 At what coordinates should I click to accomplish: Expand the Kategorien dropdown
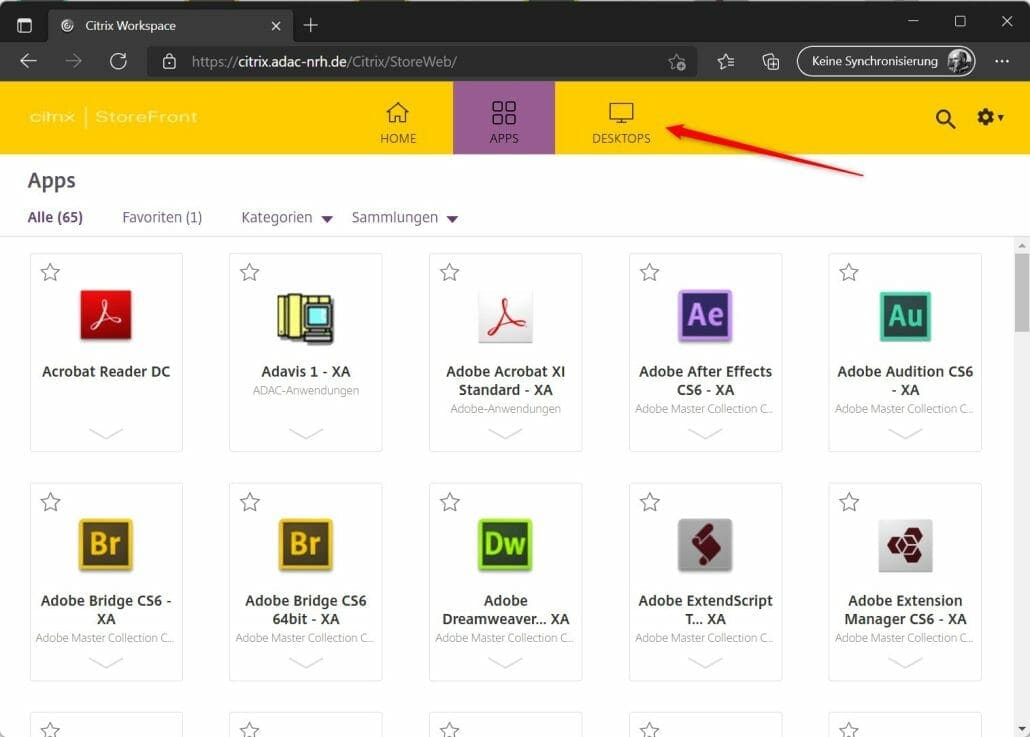pos(286,217)
